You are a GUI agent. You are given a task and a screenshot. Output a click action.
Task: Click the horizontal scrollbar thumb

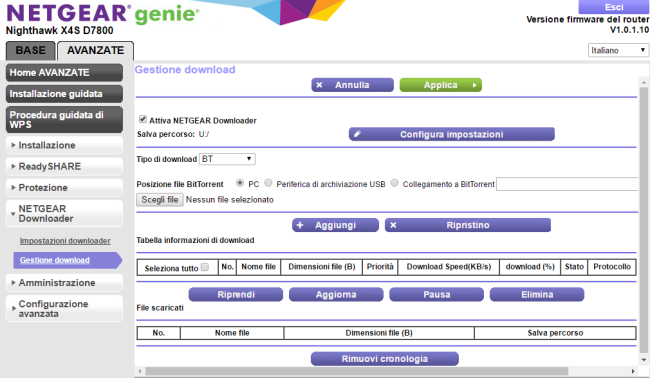click(x=357, y=371)
